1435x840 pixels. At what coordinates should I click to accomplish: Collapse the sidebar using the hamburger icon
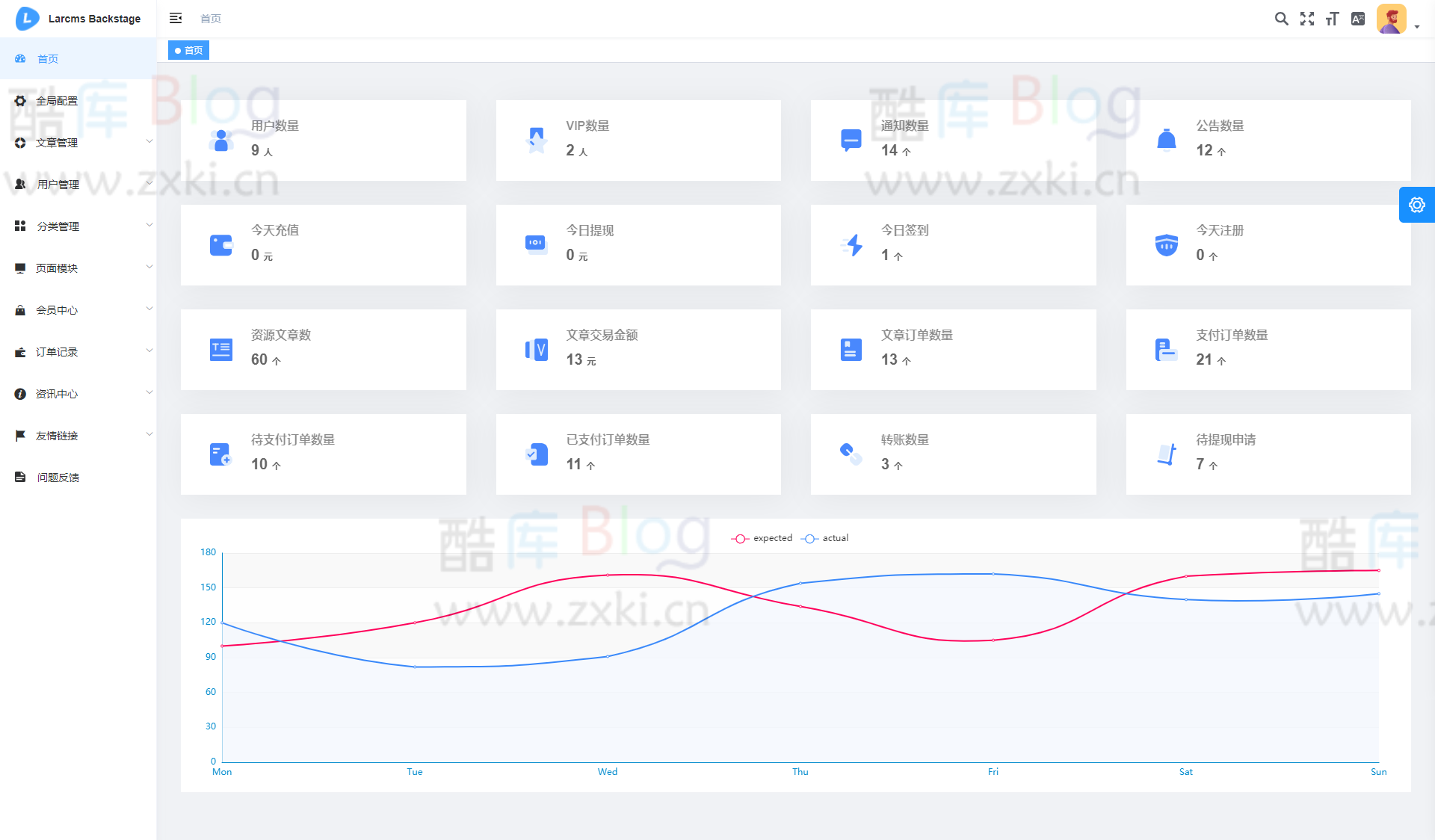[x=176, y=18]
